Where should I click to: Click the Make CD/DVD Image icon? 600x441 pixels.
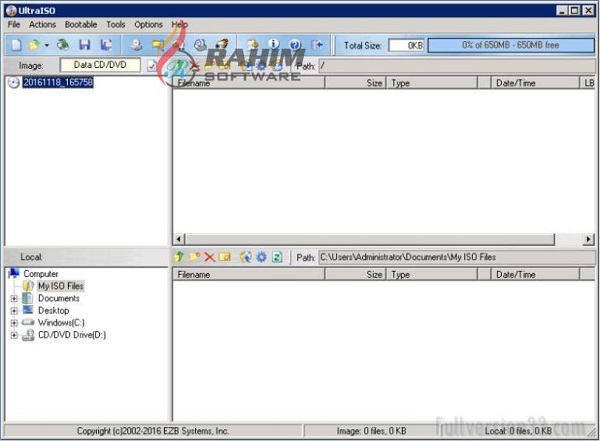click(136, 45)
